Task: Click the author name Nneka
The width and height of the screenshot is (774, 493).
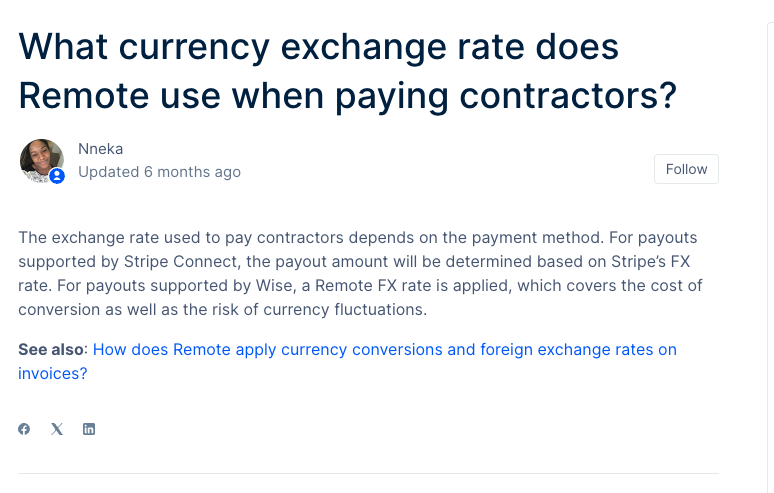Action: pyautogui.click(x=101, y=149)
